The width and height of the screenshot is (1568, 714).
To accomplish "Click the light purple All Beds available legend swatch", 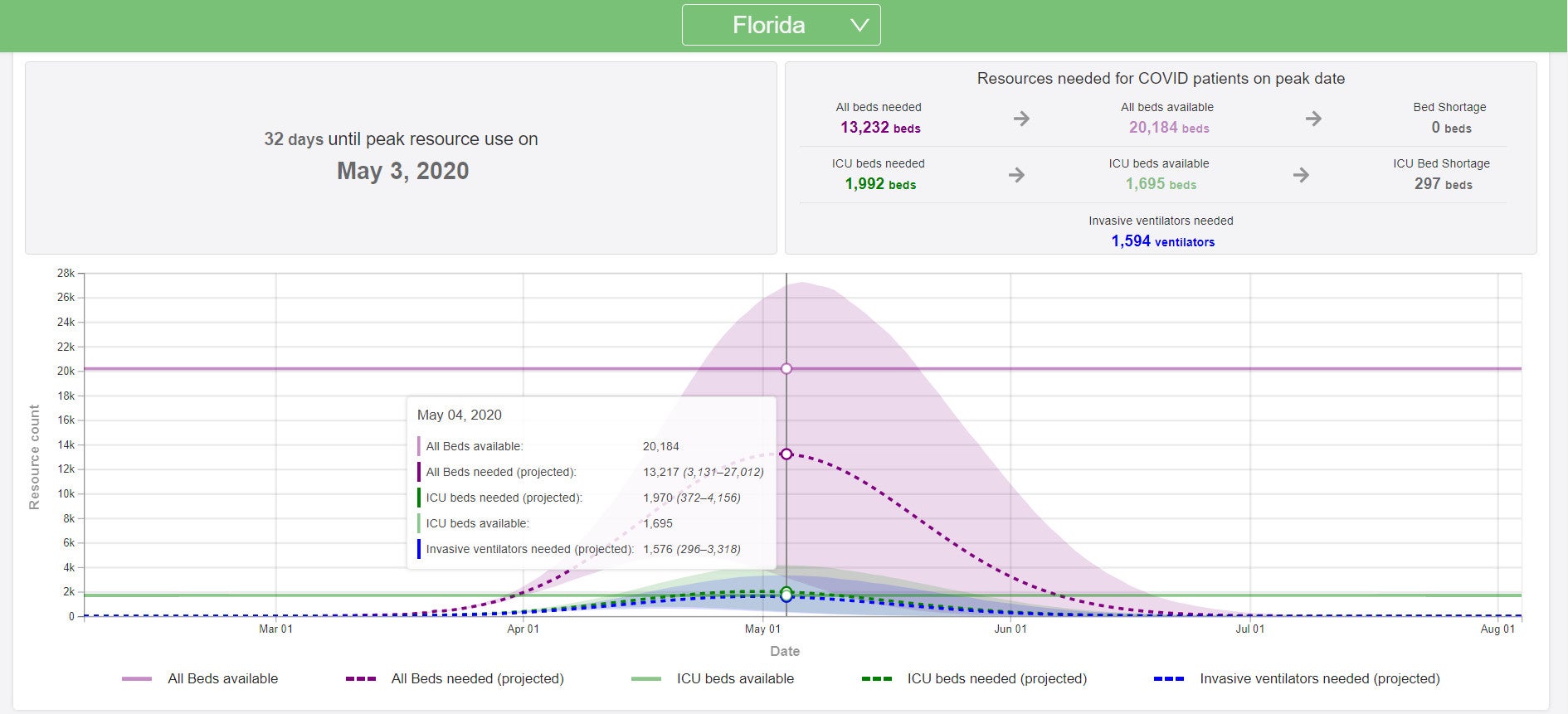I will [137, 679].
